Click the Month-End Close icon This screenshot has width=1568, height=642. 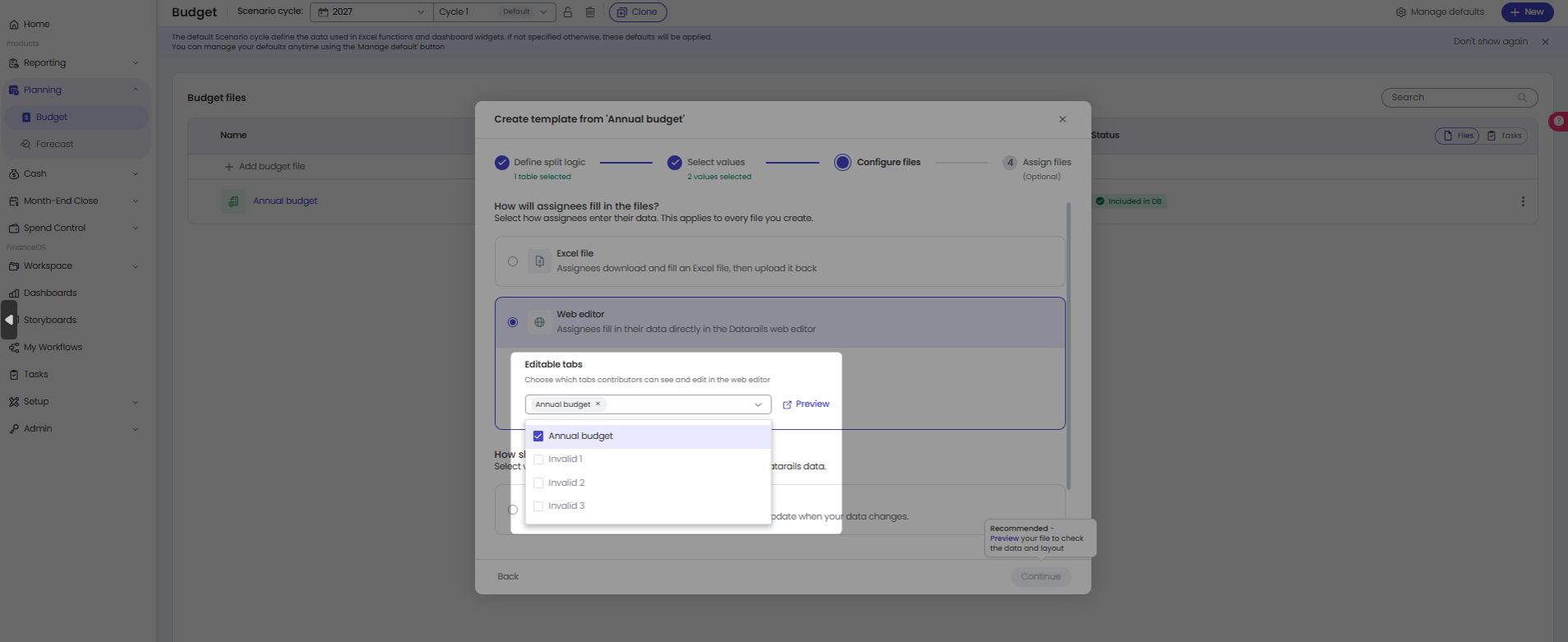point(14,201)
